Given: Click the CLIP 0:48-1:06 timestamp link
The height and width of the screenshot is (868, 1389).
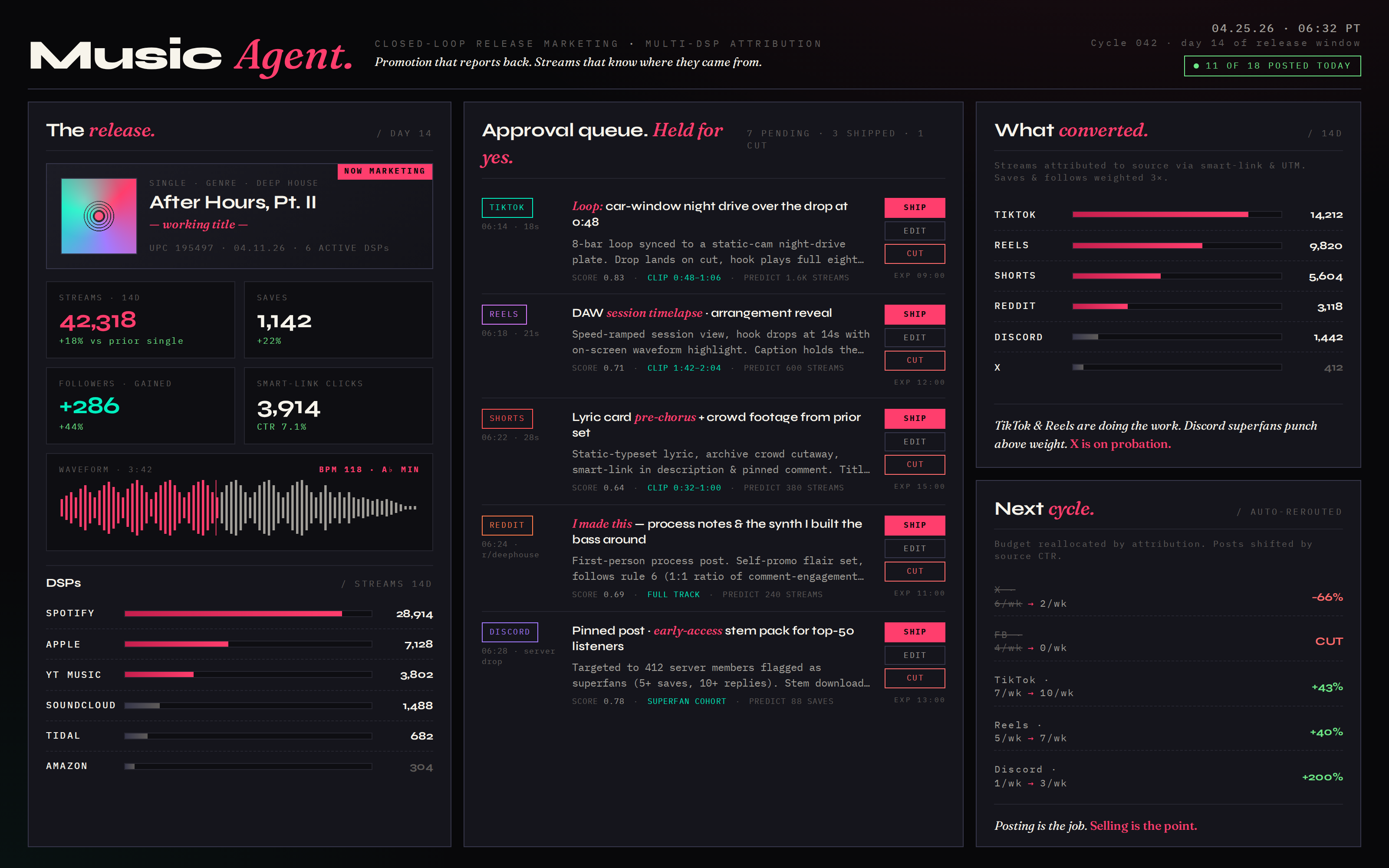Looking at the screenshot, I should (685, 277).
